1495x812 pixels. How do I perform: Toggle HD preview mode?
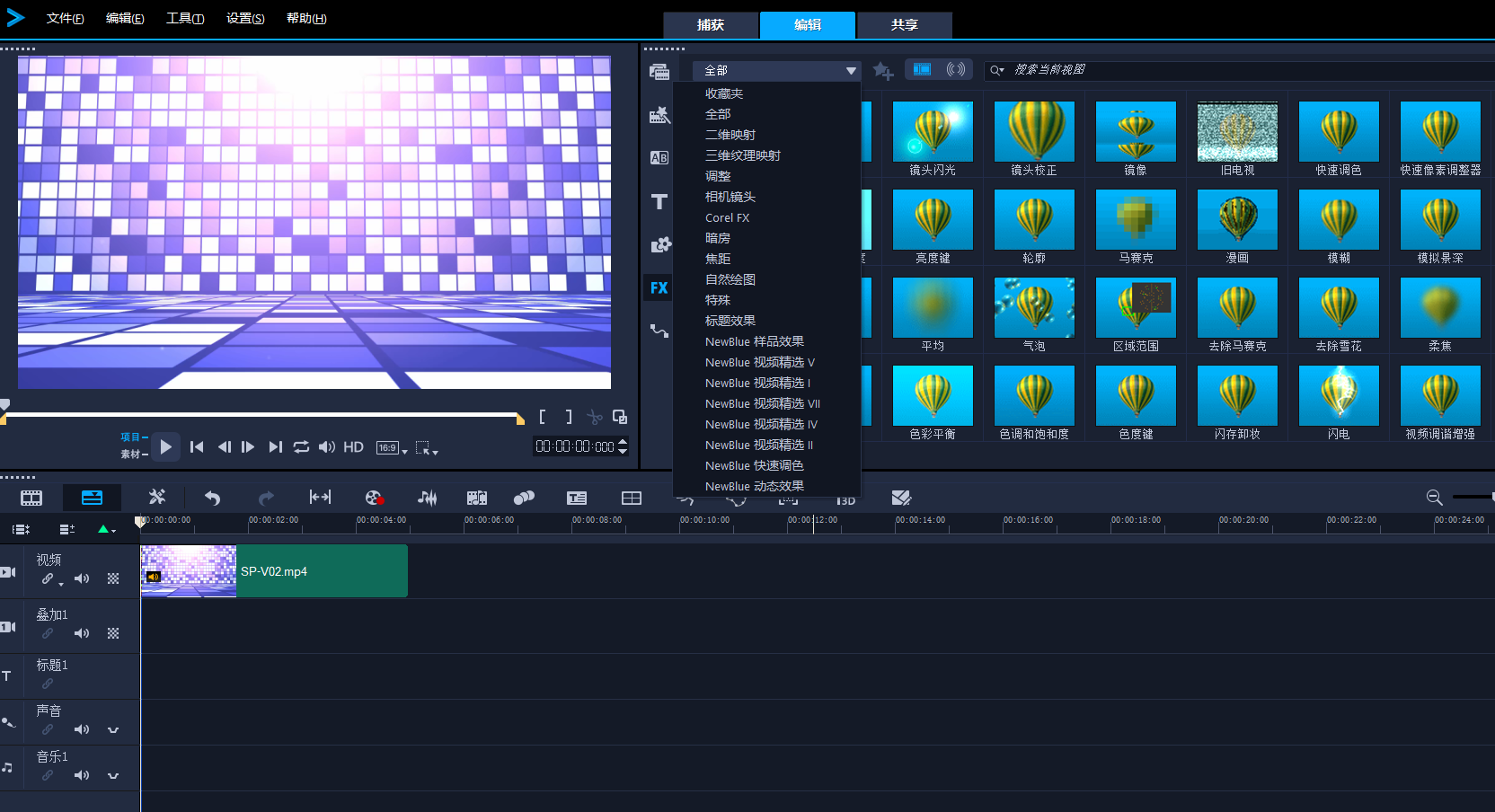pos(353,446)
